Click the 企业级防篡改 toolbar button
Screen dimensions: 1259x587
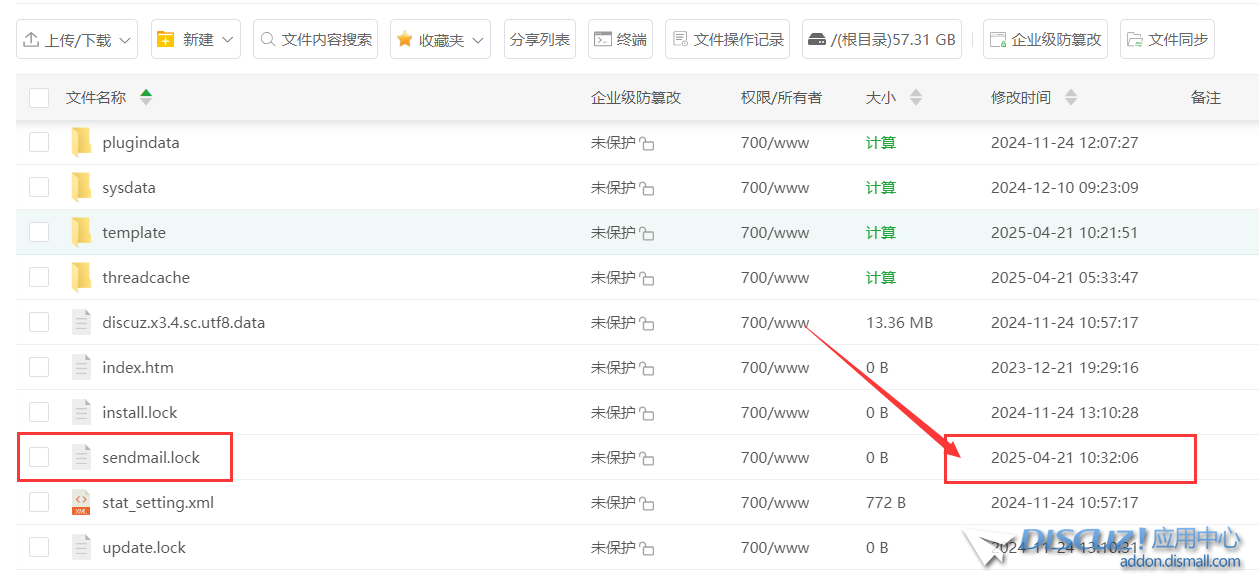(1045, 40)
